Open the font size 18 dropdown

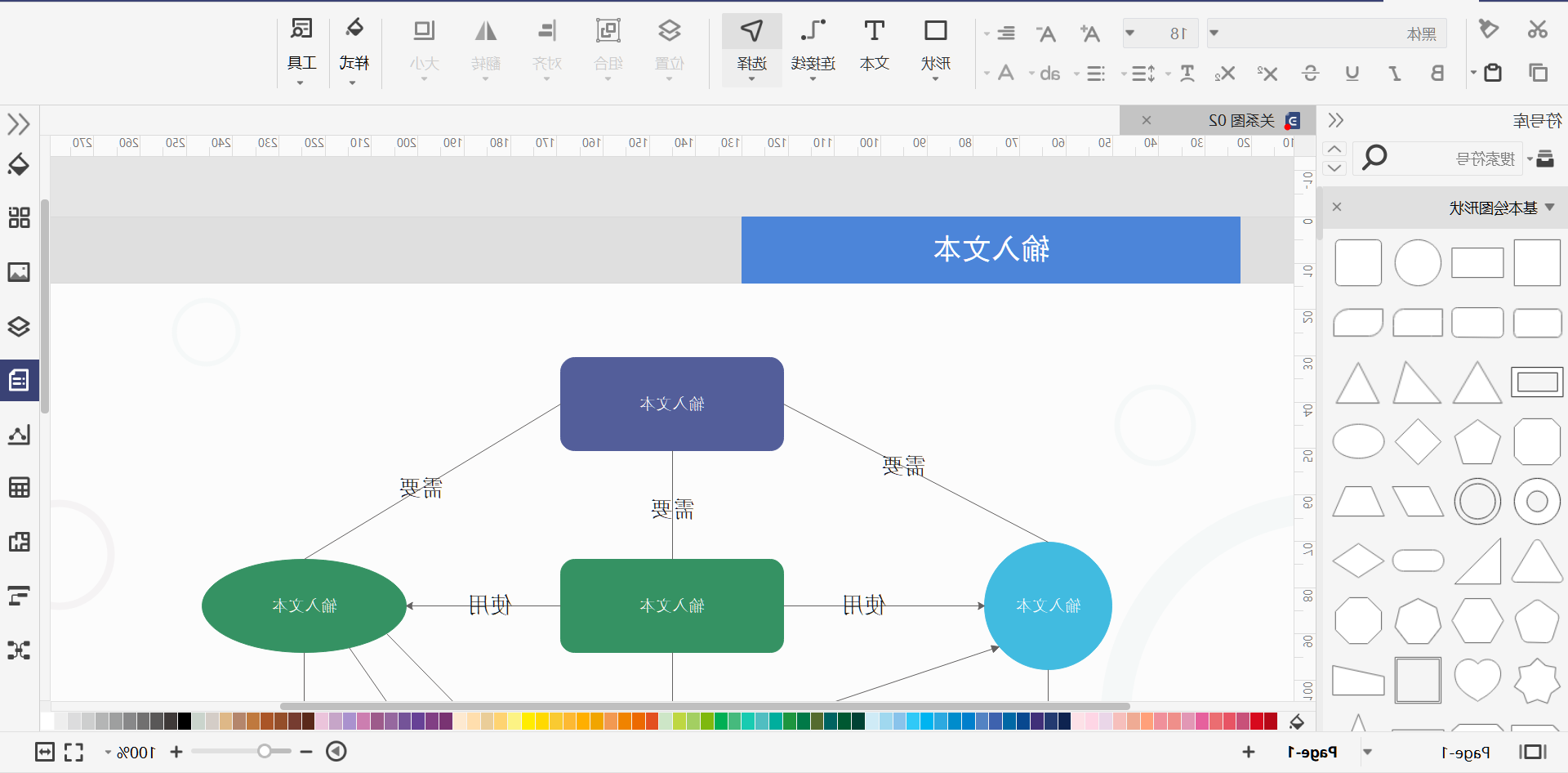pos(1130,34)
